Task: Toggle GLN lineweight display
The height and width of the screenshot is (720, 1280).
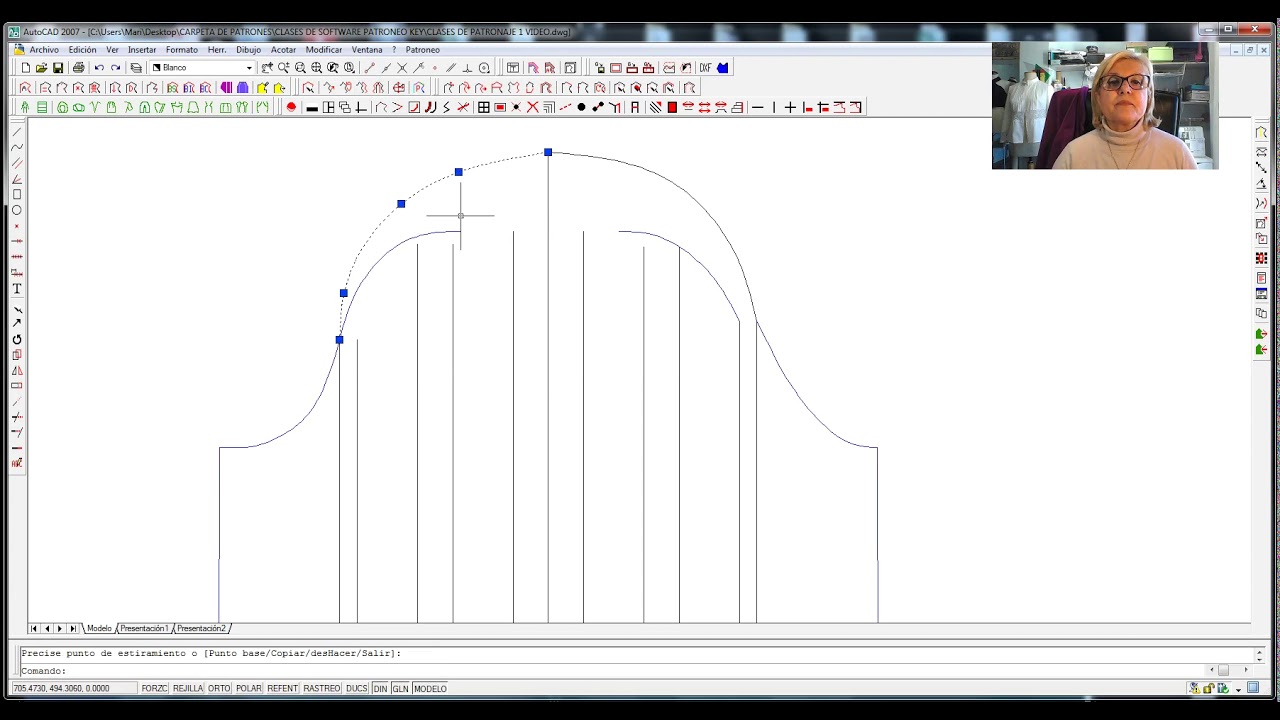Action: coord(400,688)
